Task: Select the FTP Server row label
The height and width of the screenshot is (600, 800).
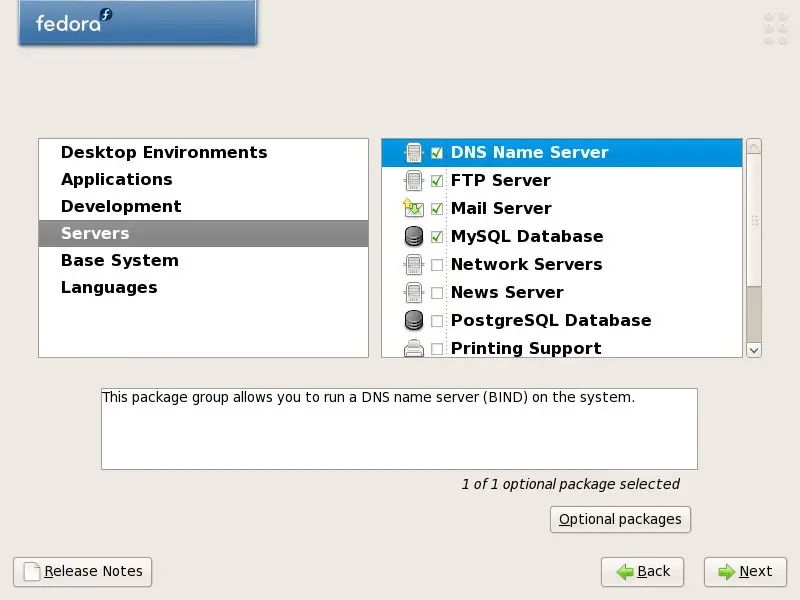Action: (x=501, y=180)
